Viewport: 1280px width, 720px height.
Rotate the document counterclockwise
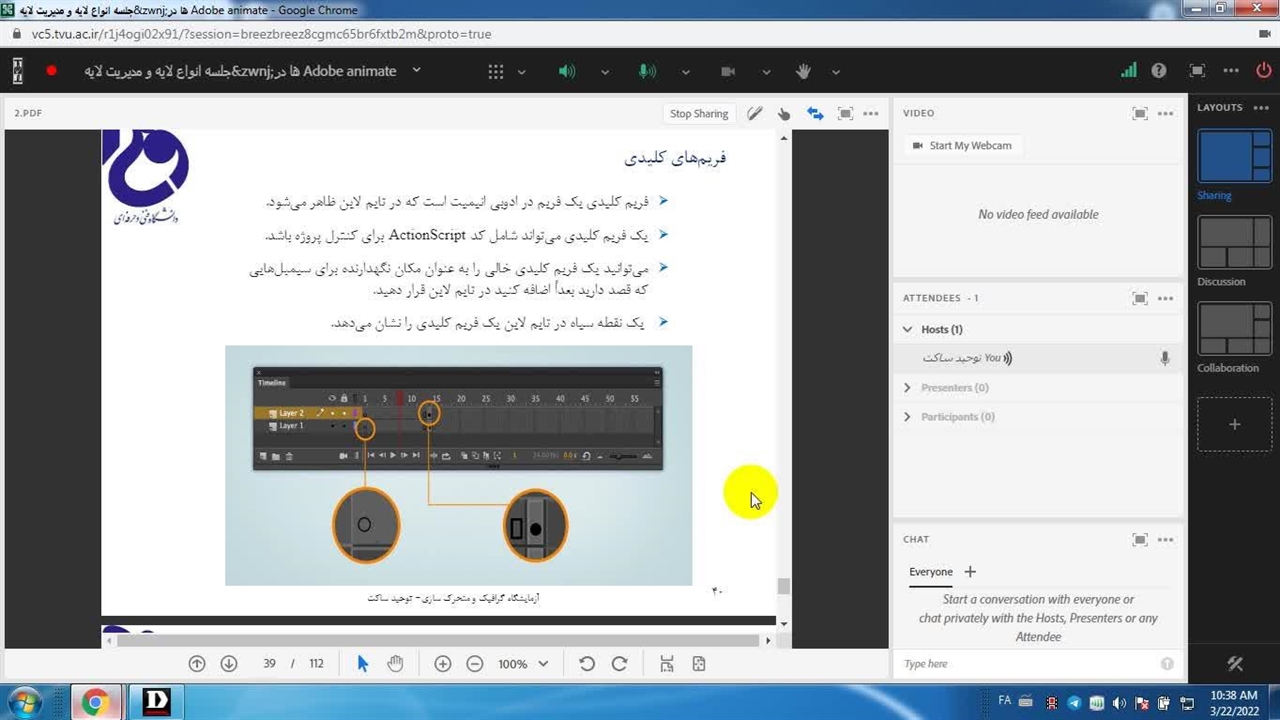(587, 664)
